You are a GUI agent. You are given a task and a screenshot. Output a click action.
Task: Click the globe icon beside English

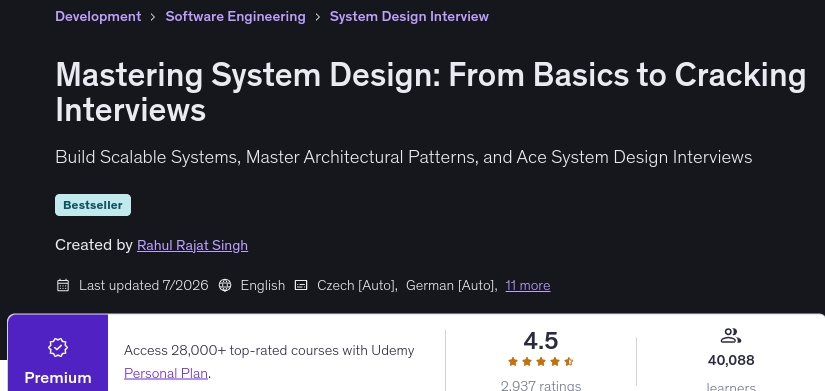pyautogui.click(x=225, y=285)
